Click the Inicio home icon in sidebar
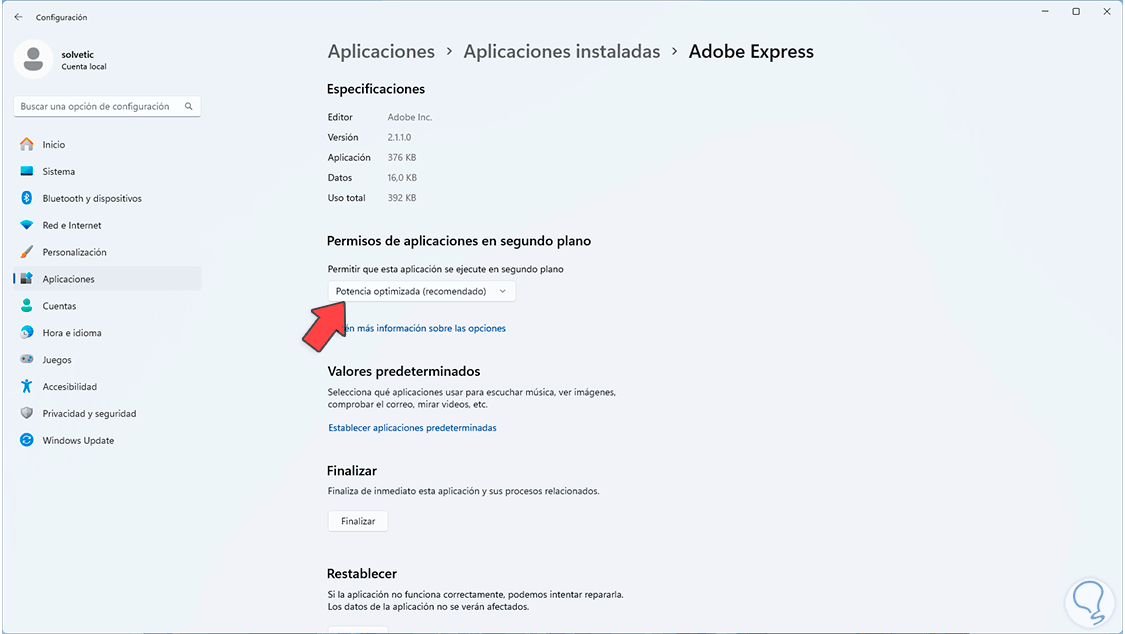Screen dimensions: 1125x634 [x=27, y=145]
